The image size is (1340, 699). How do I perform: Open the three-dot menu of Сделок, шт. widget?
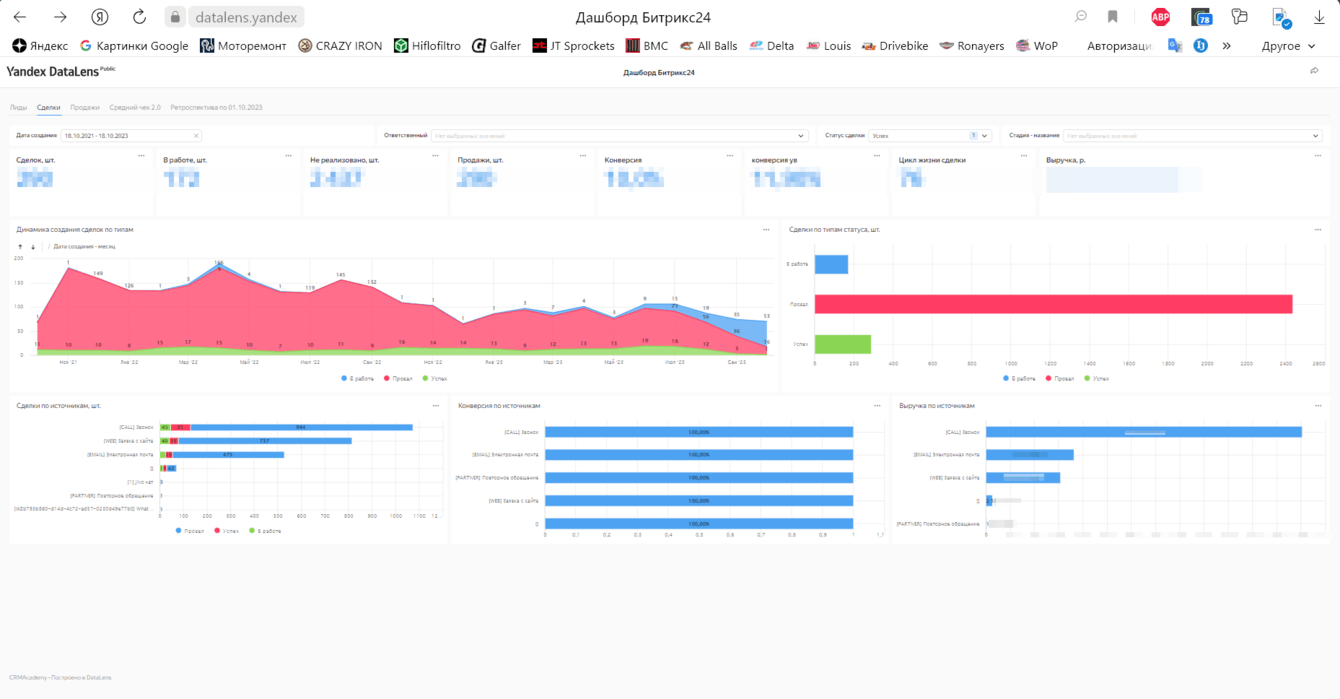[142, 155]
